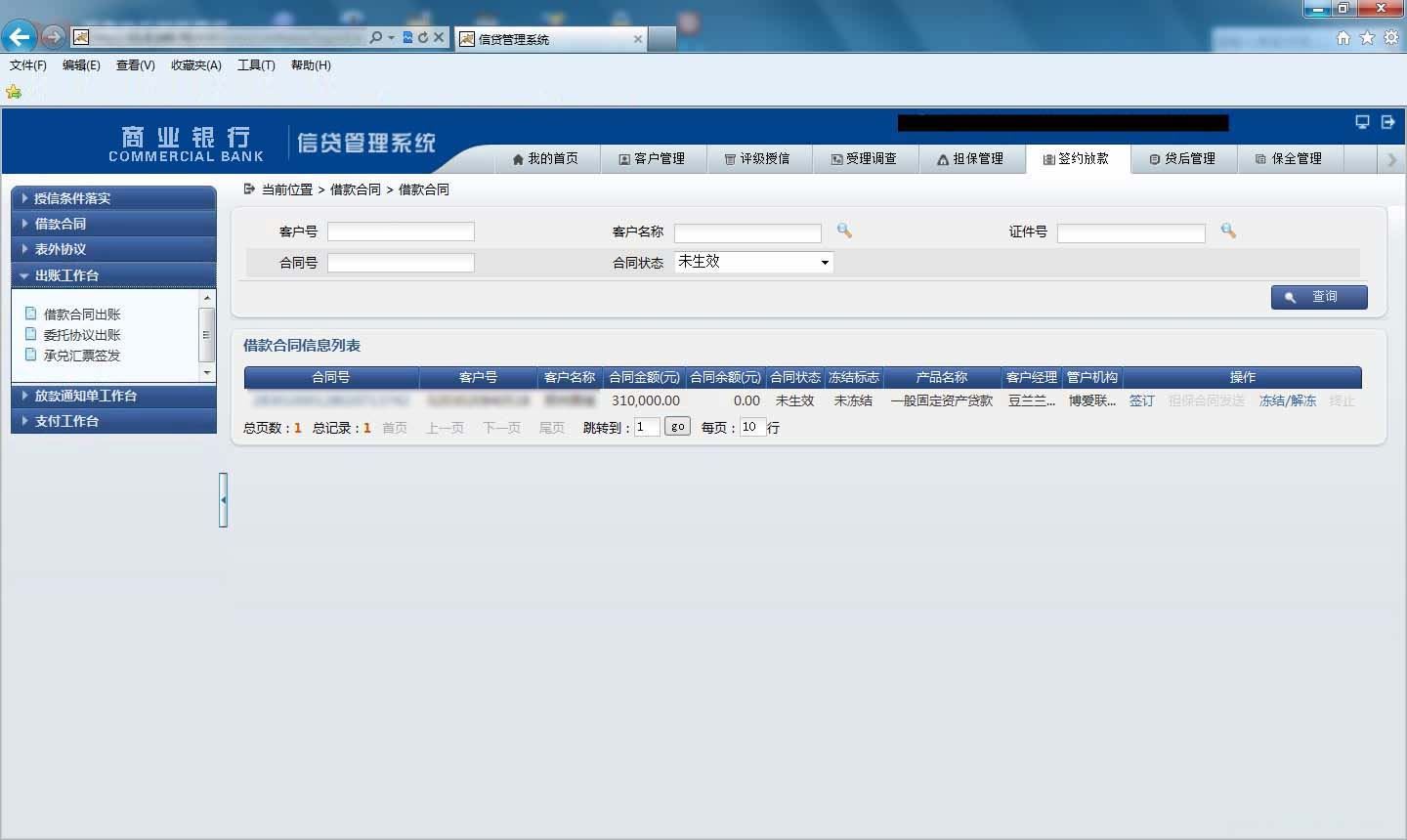The width and height of the screenshot is (1407, 840).
Task: Click the 每页 rows count field
Action: click(x=752, y=427)
